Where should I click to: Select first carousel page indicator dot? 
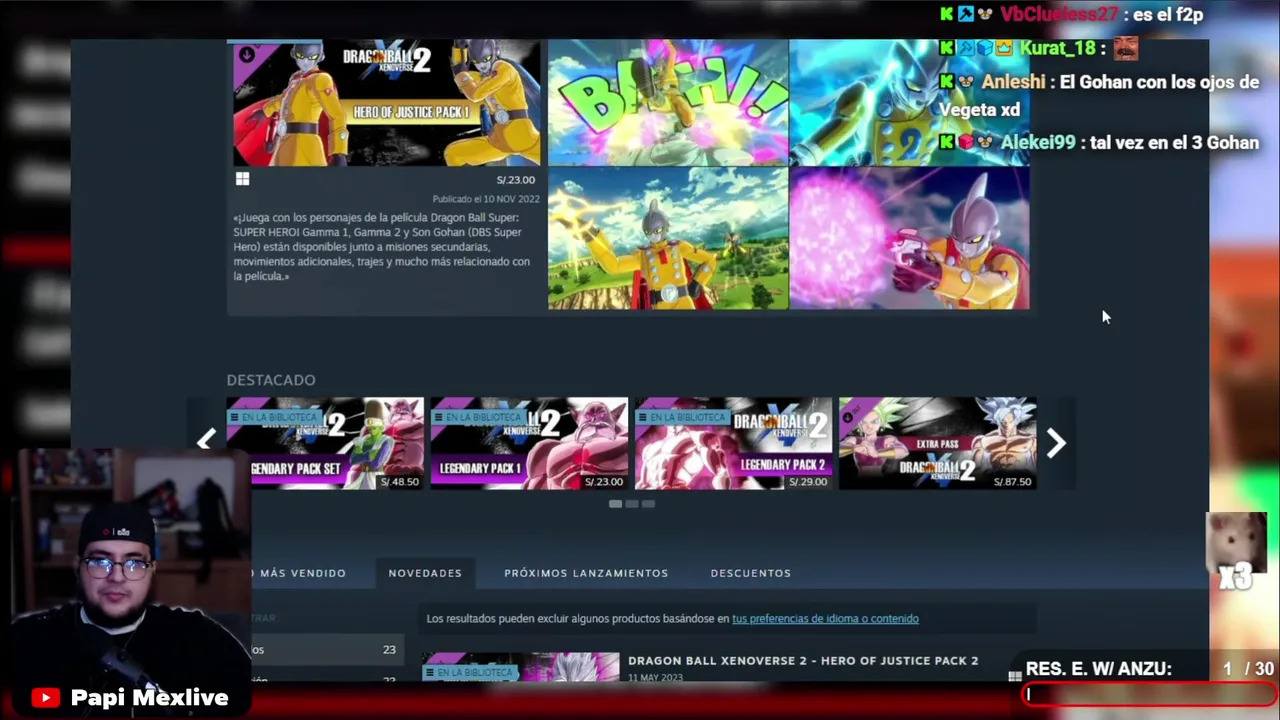click(x=615, y=504)
